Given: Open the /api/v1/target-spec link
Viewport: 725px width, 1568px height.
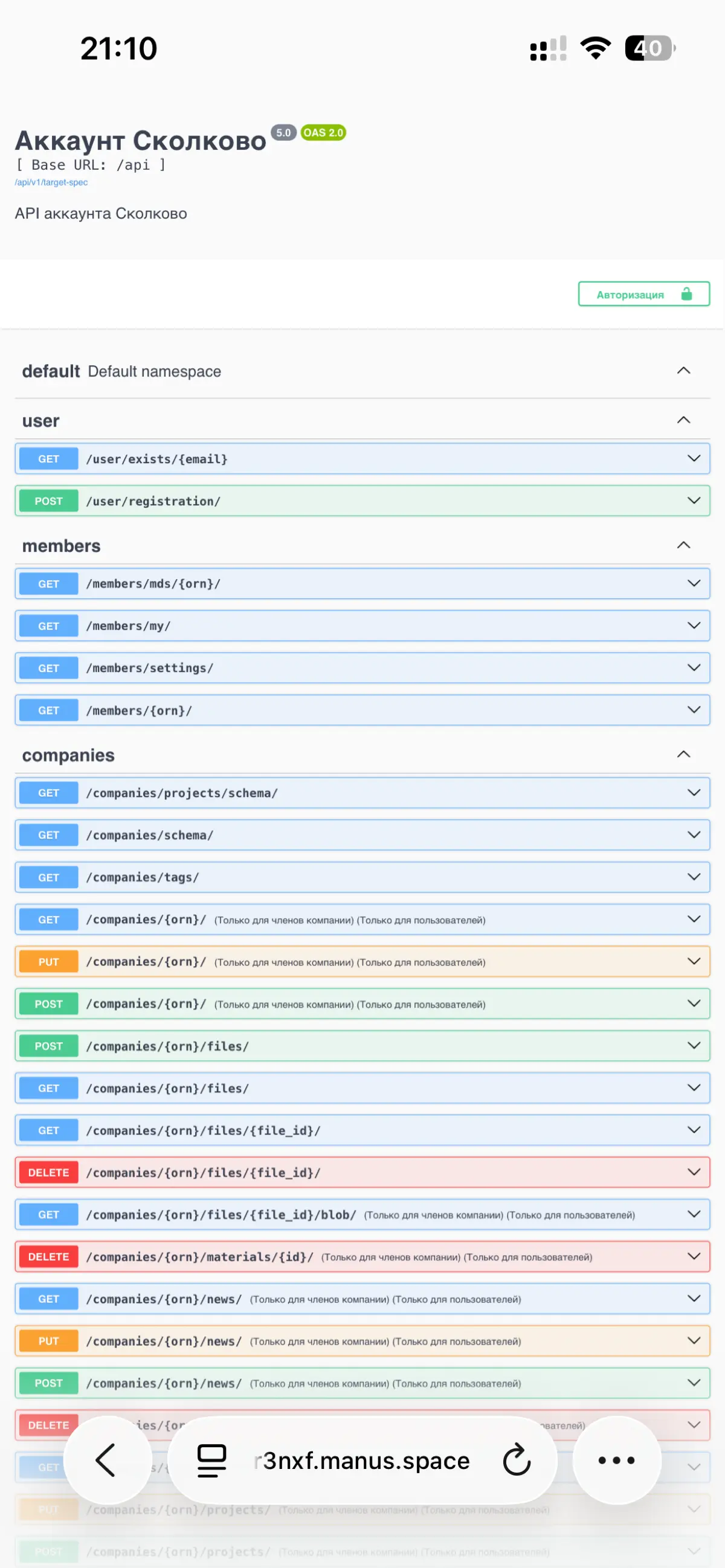Looking at the screenshot, I should click(x=51, y=182).
